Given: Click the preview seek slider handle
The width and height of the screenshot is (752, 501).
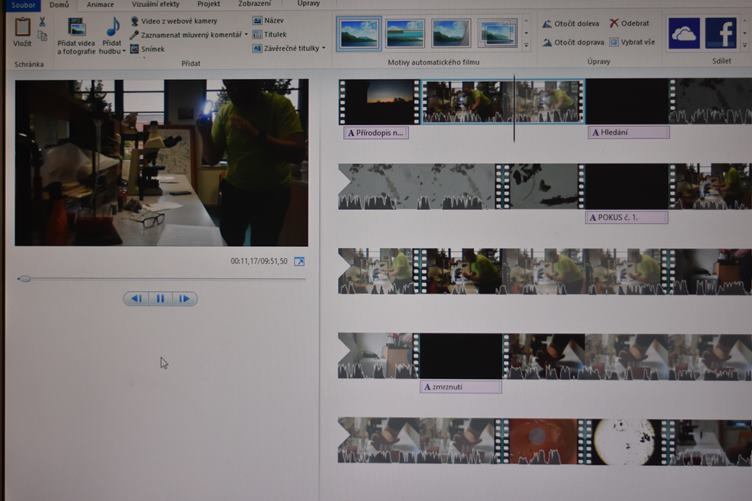Looking at the screenshot, I should 24,279.
